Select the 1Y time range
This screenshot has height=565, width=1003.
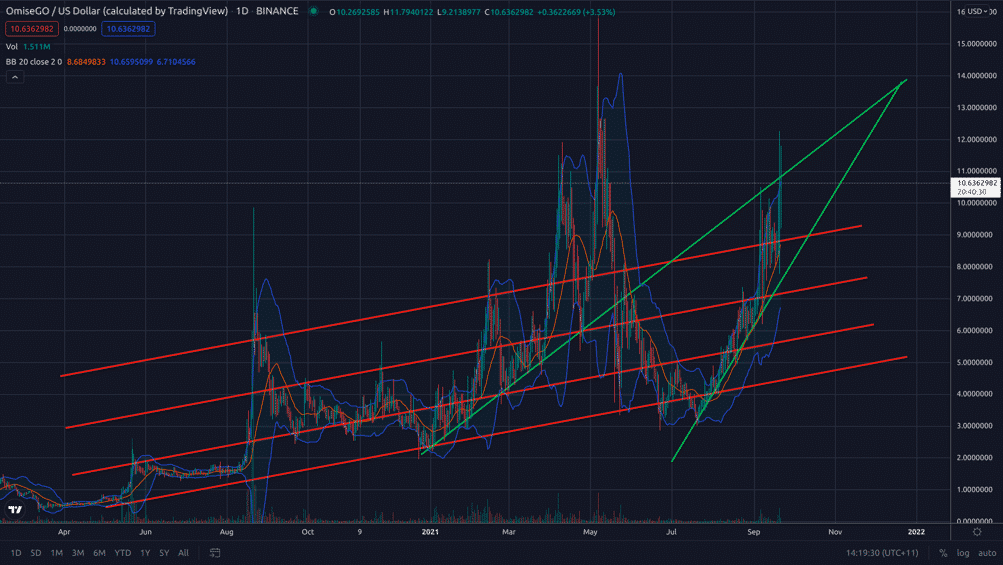click(145, 553)
